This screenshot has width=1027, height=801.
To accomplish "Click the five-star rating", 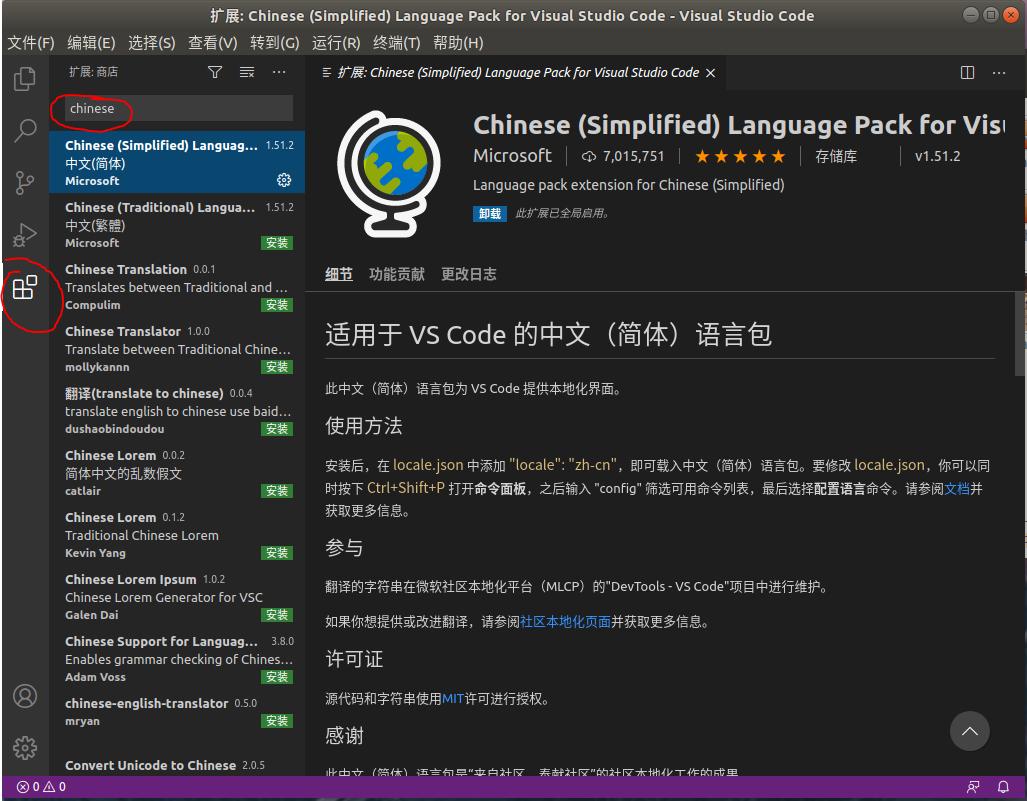I will point(740,157).
